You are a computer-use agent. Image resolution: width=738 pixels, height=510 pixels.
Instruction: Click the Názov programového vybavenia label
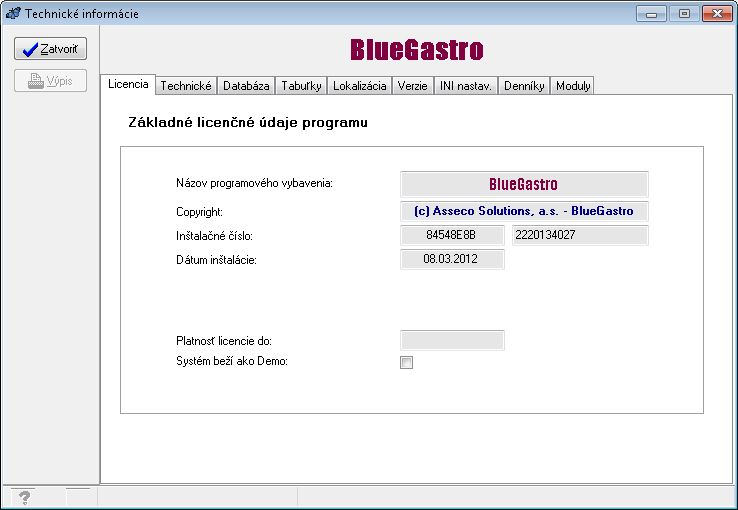[x=254, y=183]
